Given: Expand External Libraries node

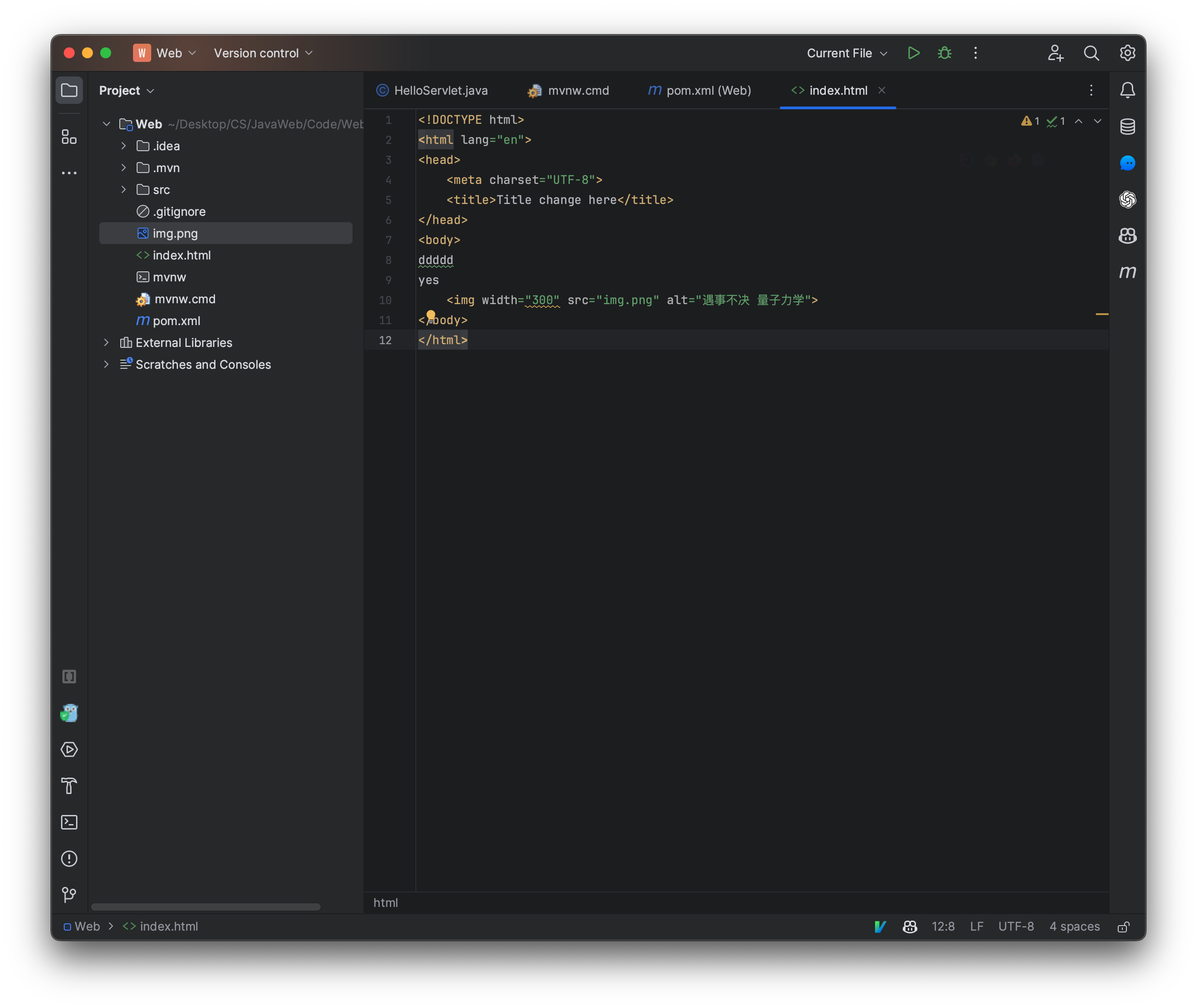Looking at the screenshot, I should [x=106, y=342].
